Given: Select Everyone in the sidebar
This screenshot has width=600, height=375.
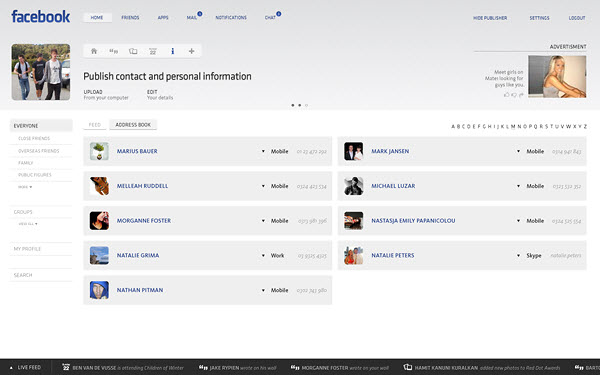Looking at the screenshot, I should [x=41, y=126].
